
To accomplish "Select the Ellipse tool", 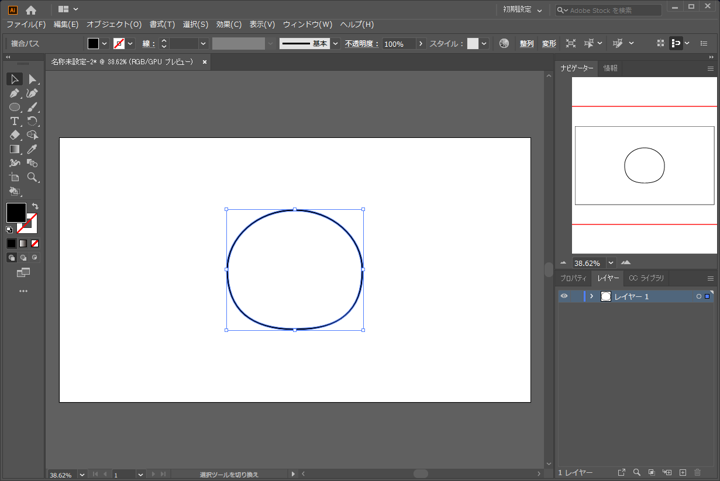I will point(14,107).
